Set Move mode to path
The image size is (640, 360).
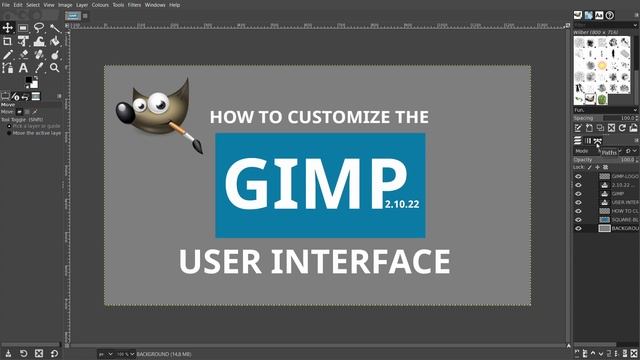click(35, 112)
